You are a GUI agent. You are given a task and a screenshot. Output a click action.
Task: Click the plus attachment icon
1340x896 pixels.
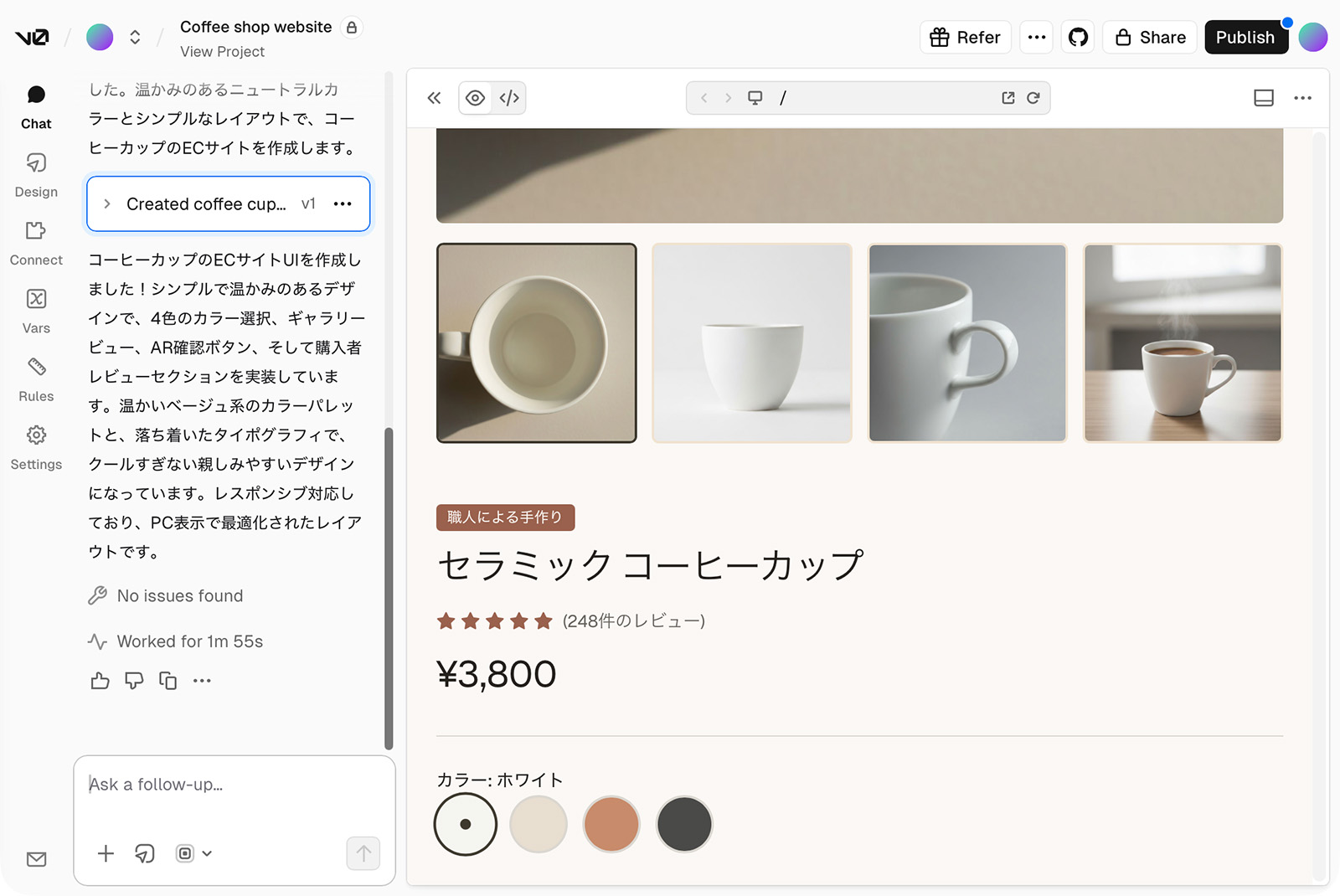point(106,853)
